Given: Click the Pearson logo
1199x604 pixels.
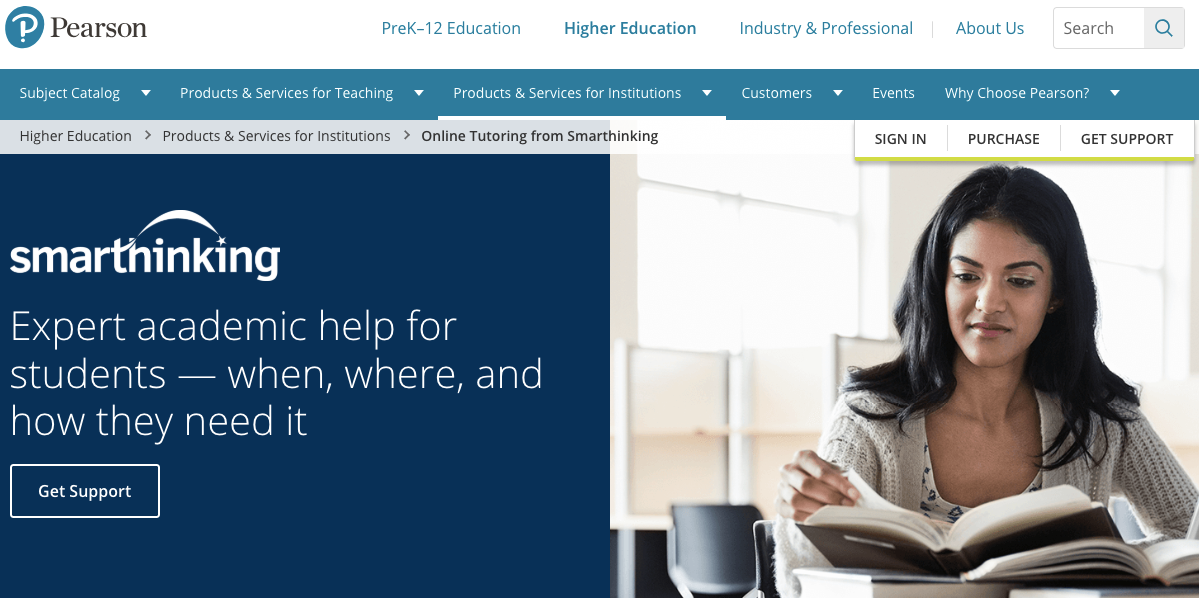Looking at the screenshot, I should pos(76,28).
